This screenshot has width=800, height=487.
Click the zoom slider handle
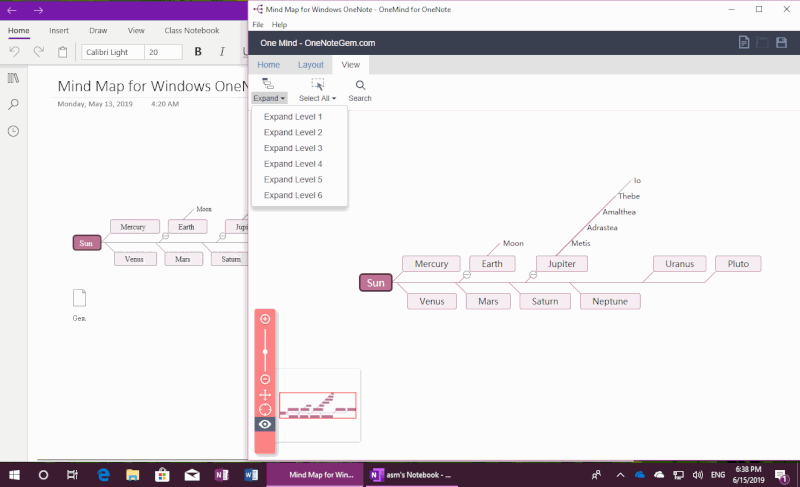265,352
